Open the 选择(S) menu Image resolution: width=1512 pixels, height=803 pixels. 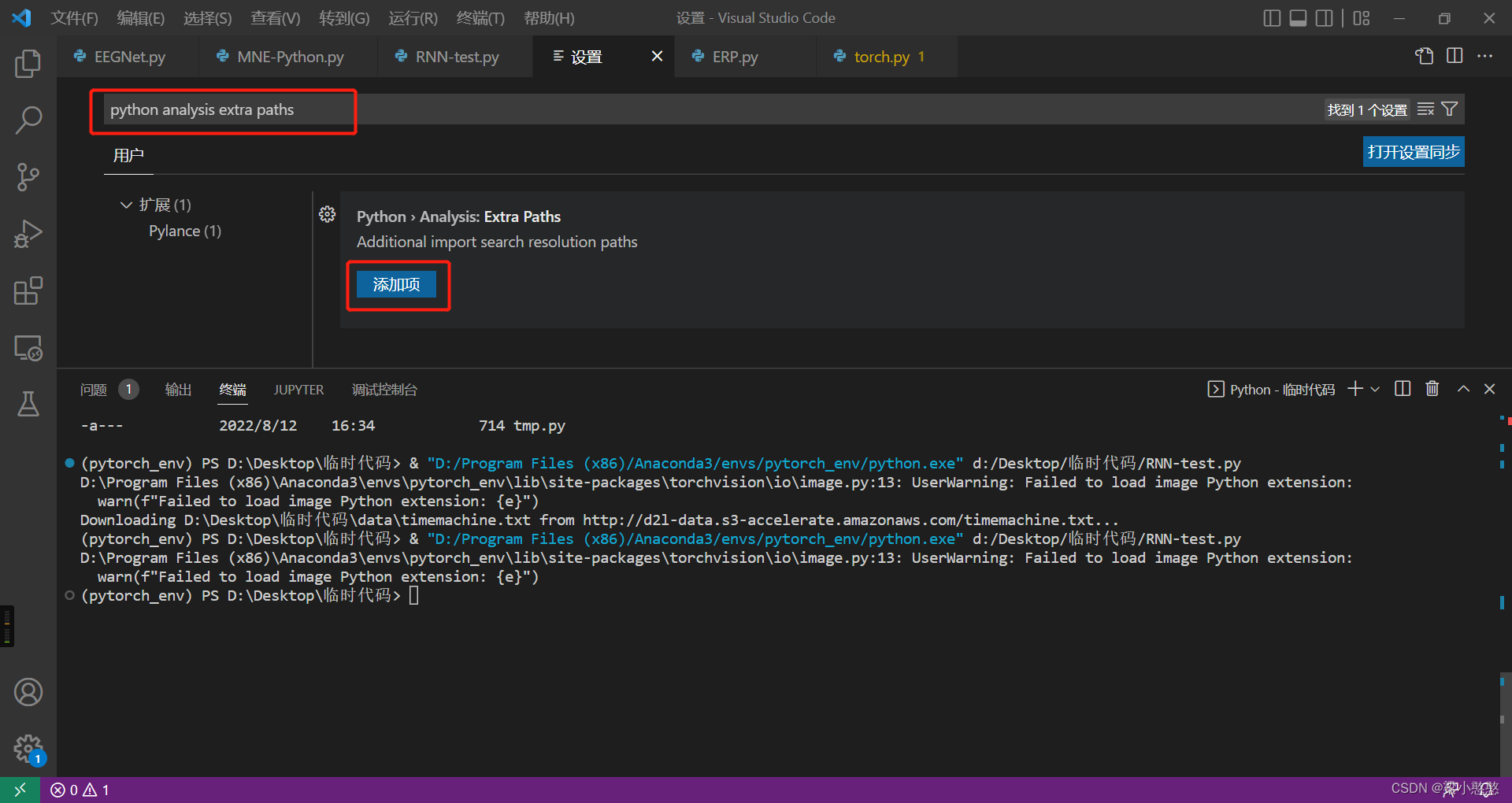click(x=207, y=18)
